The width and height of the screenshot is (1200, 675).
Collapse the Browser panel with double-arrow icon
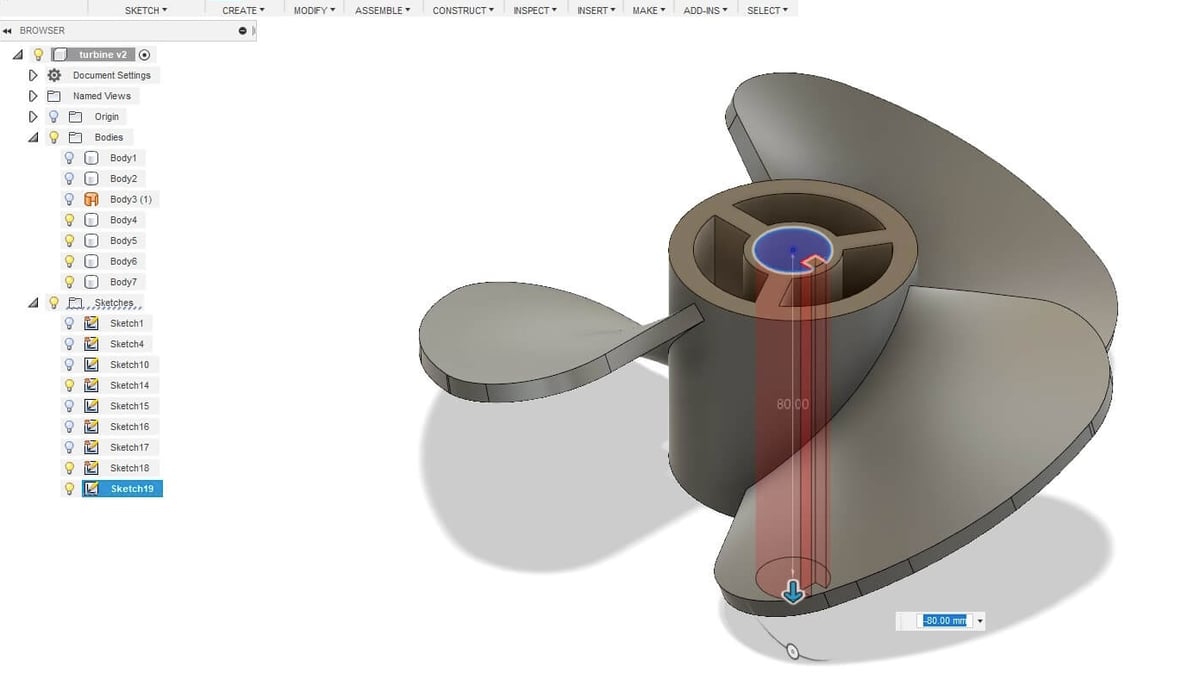point(8,31)
